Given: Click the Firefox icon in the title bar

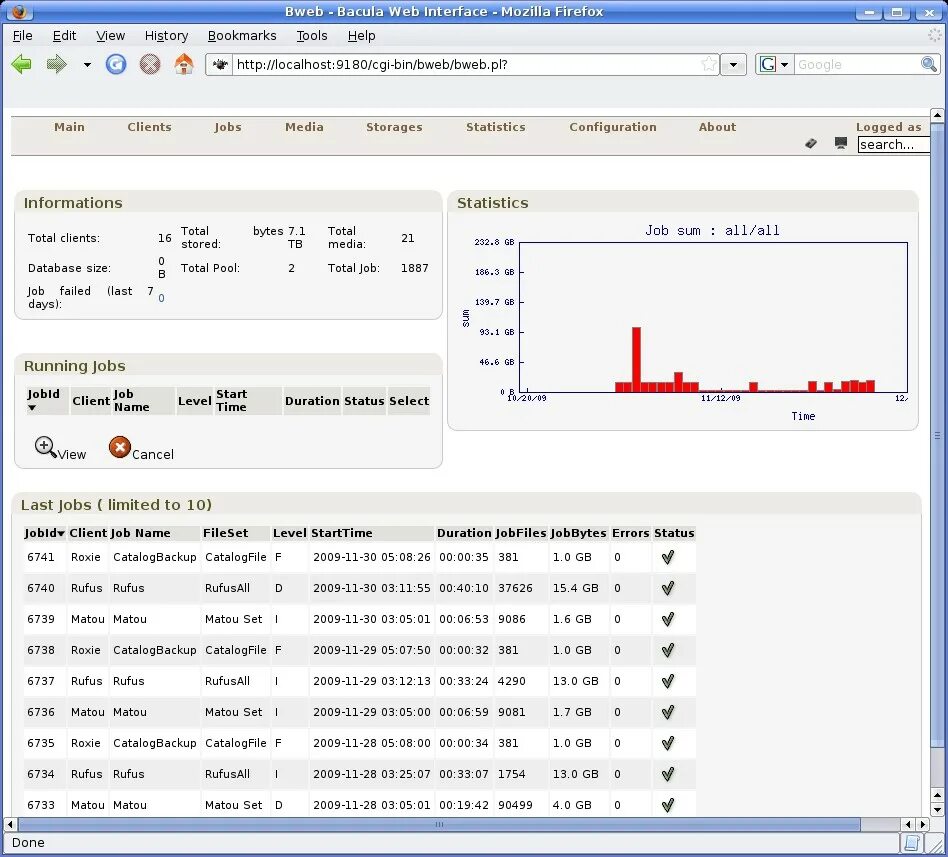Looking at the screenshot, I should 19,11.
